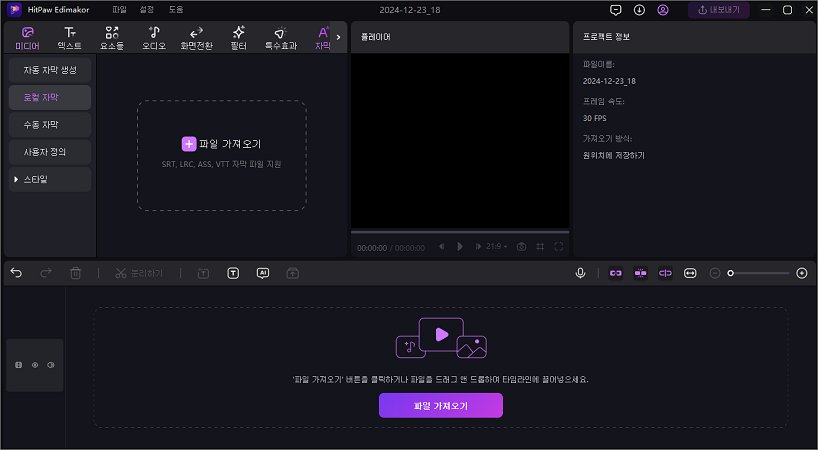This screenshot has width=818, height=450.
Task: Switch to the 텍스트 (Text) tab
Action: tap(69, 38)
